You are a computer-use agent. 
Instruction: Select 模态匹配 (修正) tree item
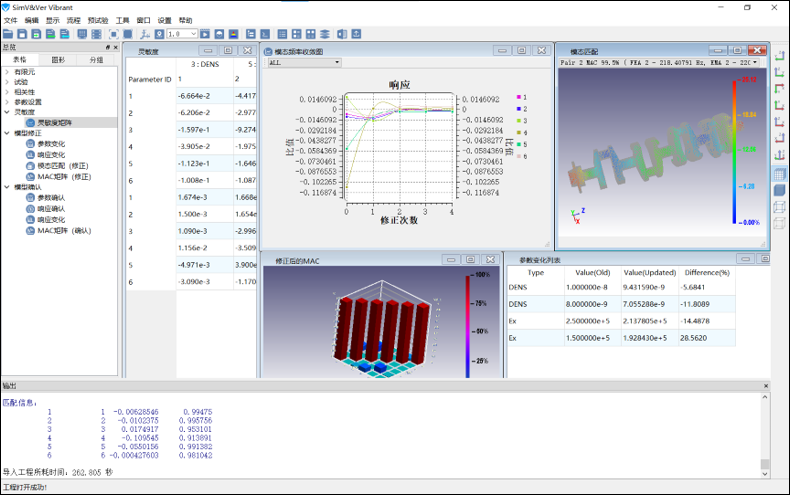(62, 166)
